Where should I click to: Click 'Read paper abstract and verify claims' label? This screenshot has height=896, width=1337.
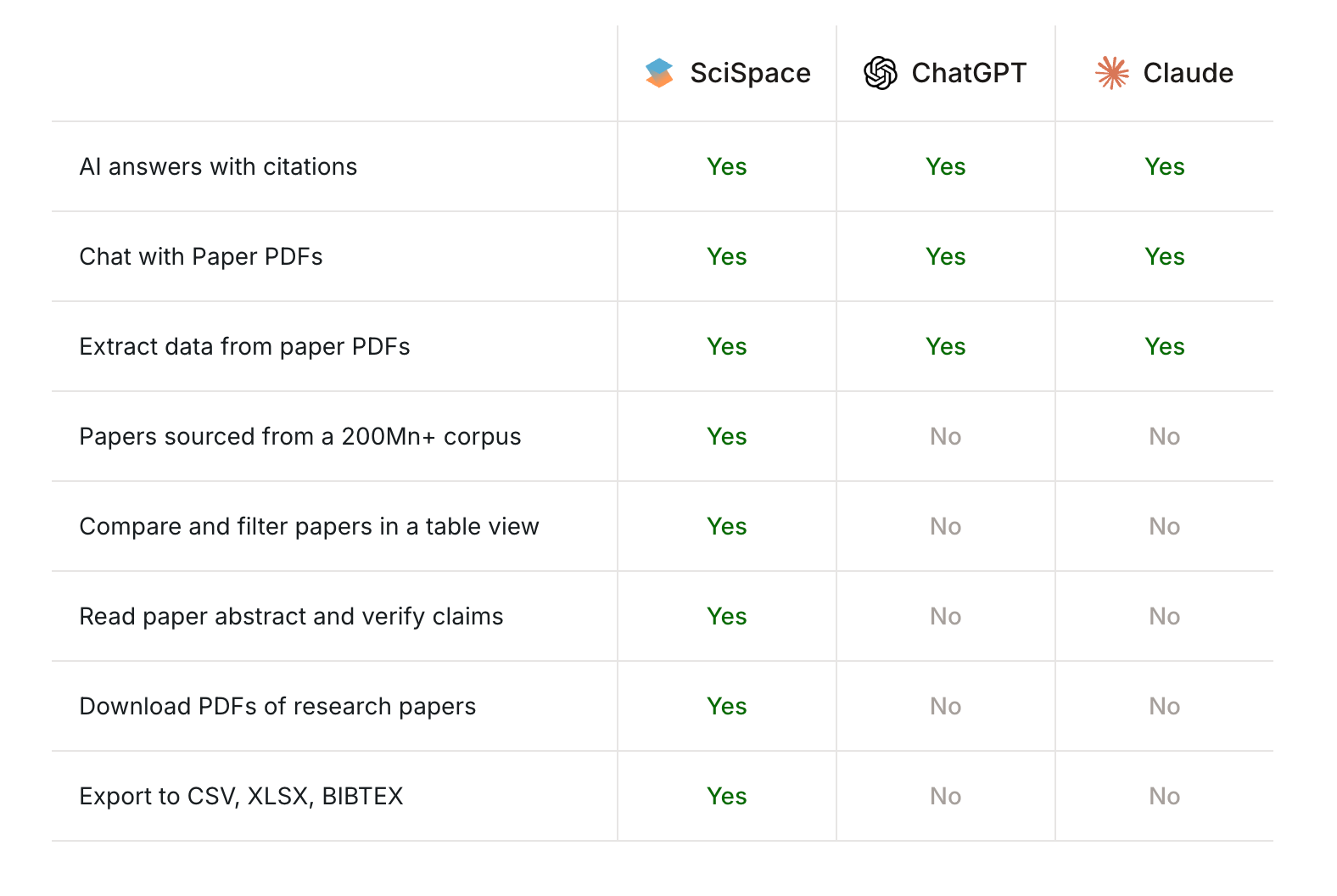coord(291,616)
